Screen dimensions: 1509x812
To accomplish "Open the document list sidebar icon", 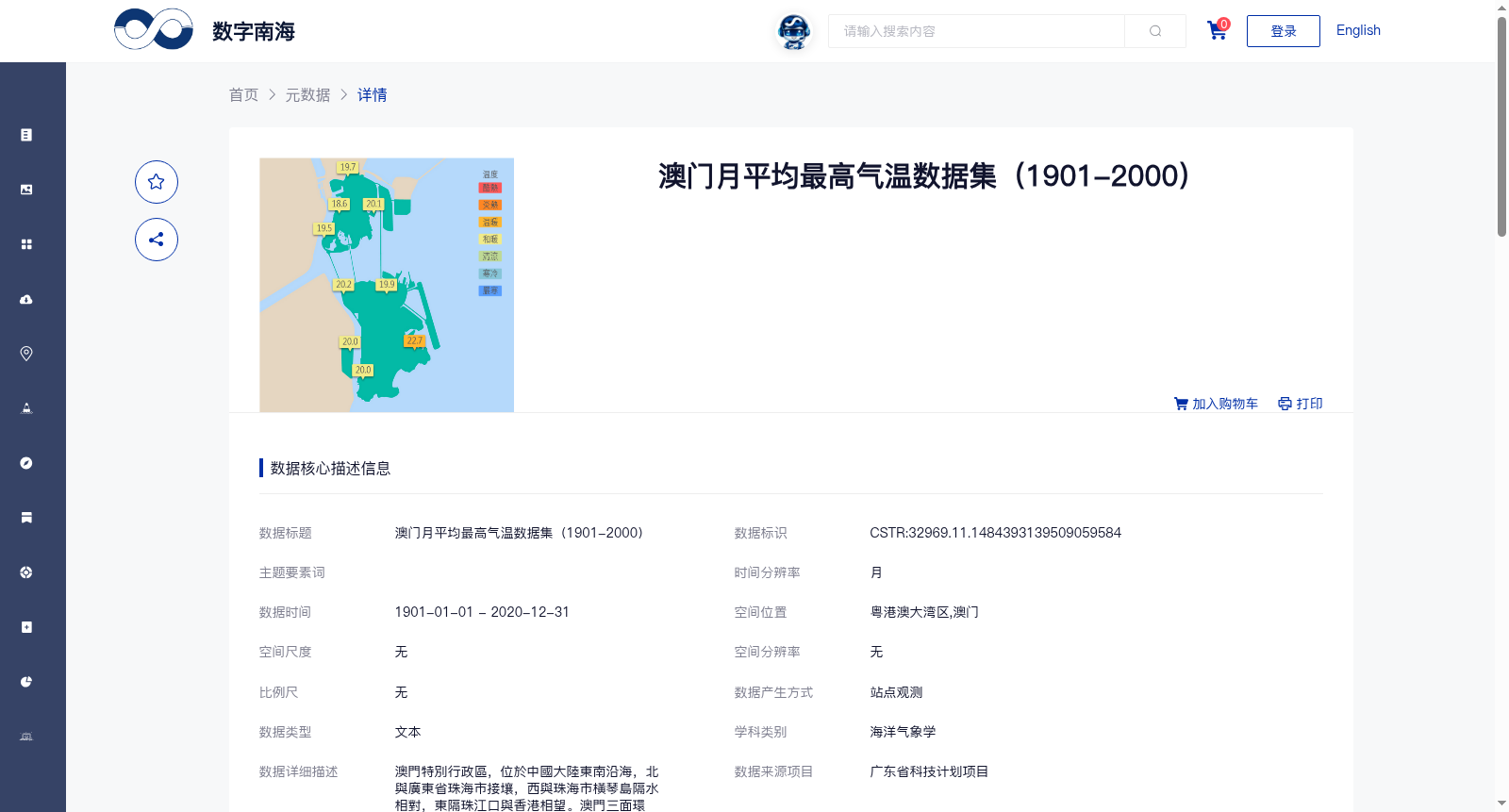I will (x=26, y=135).
